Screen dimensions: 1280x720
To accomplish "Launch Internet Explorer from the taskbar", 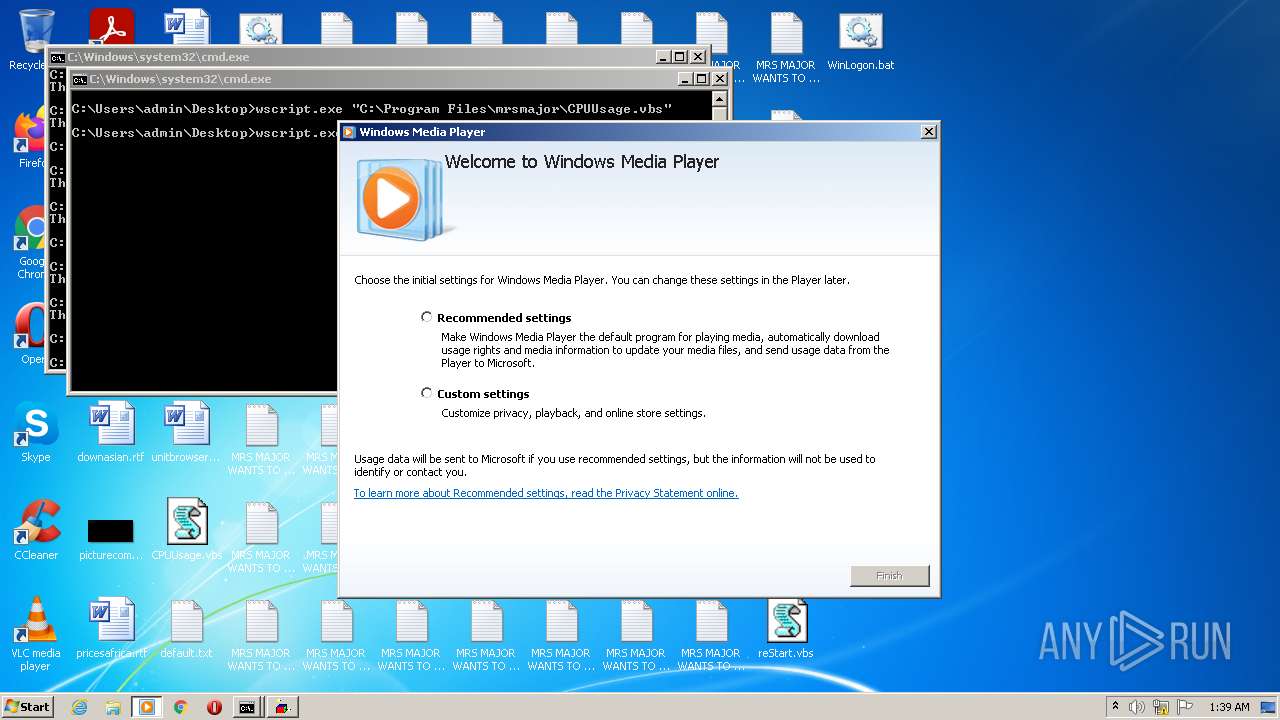I will click(79, 707).
